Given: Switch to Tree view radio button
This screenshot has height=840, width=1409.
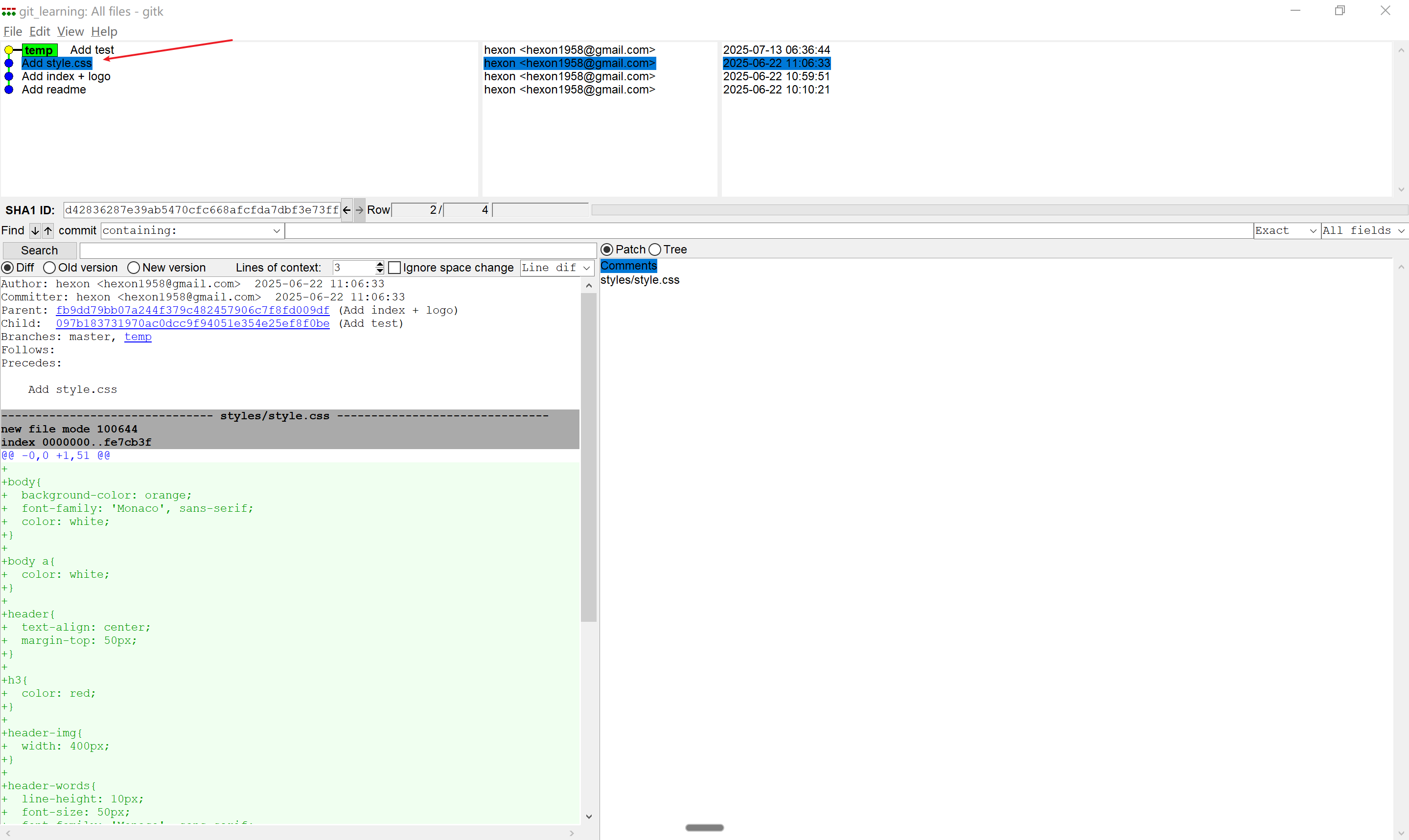Looking at the screenshot, I should click(655, 250).
